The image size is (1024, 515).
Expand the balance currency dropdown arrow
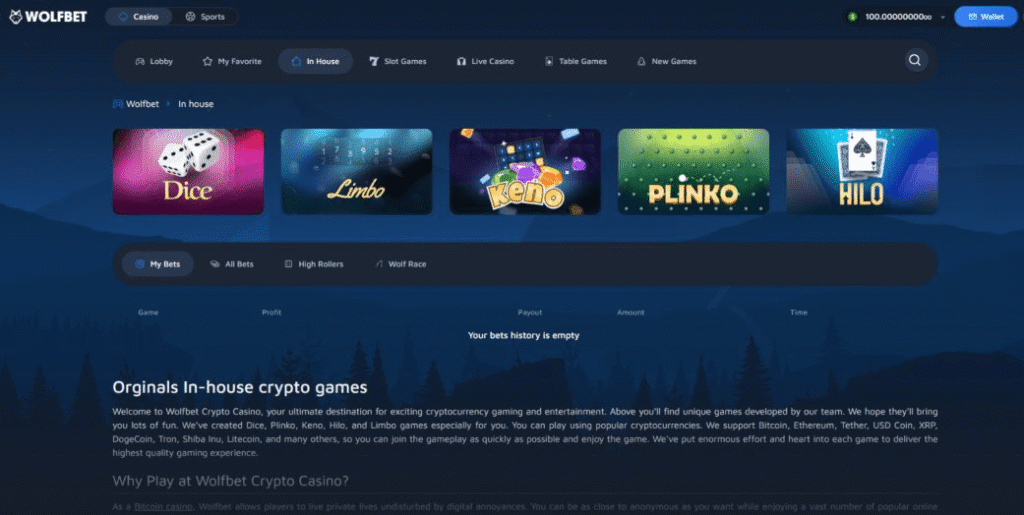pyautogui.click(x=942, y=18)
